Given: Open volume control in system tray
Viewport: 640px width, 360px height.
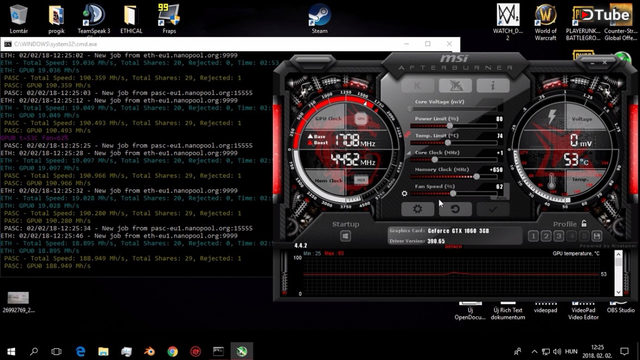Looking at the screenshot, I should [x=557, y=351].
